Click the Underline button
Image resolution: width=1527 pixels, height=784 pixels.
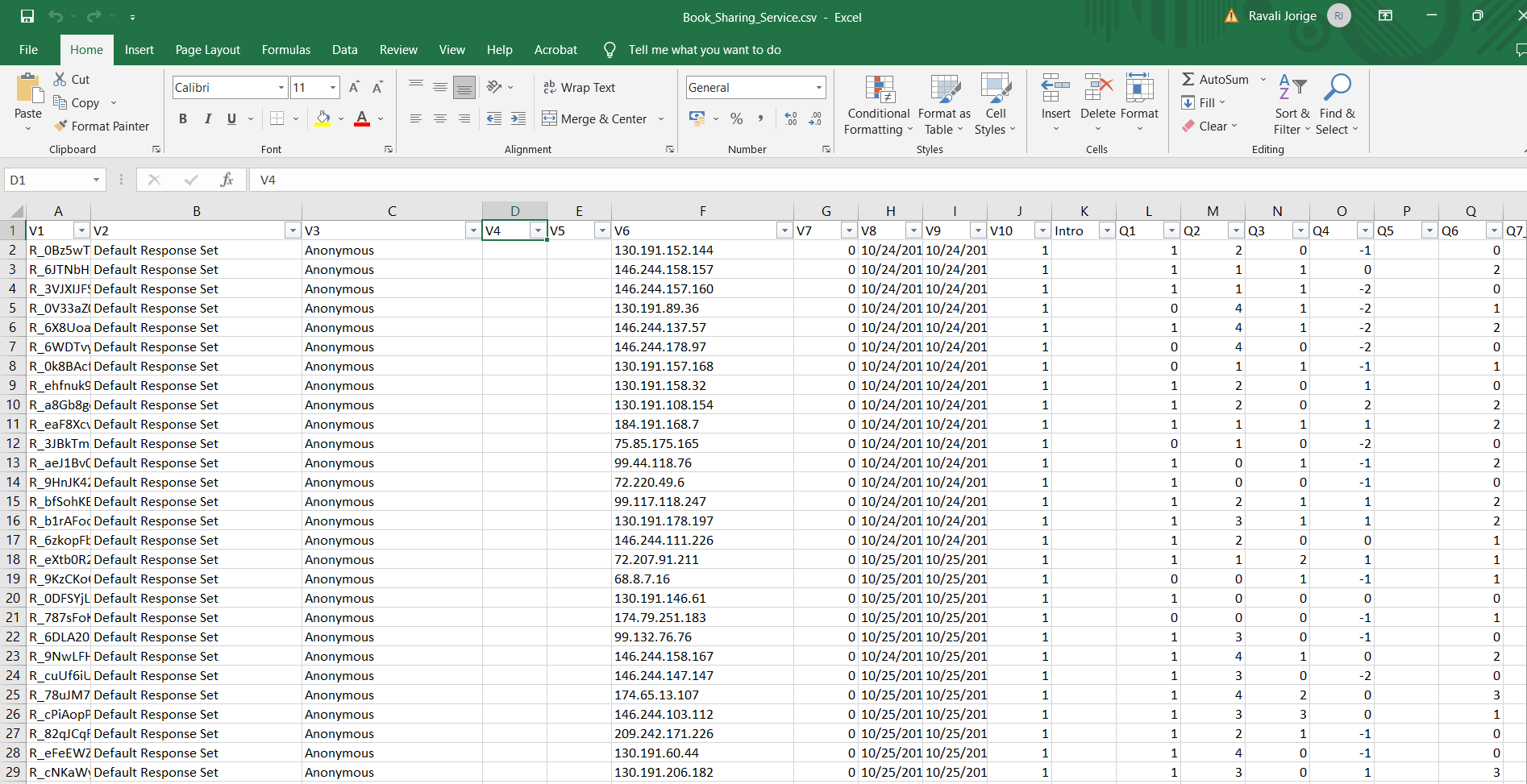(x=231, y=118)
